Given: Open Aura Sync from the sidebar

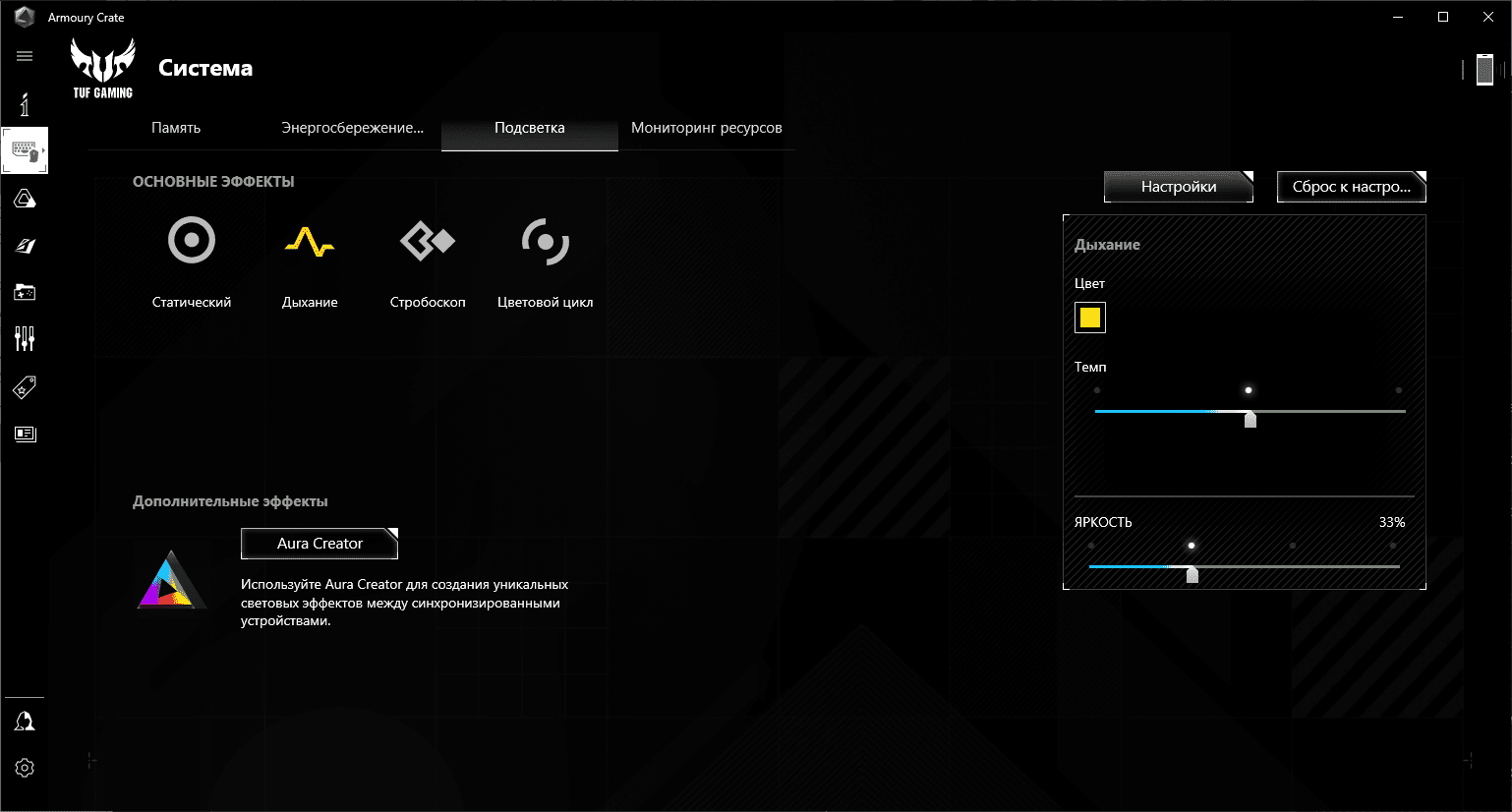Looking at the screenshot, I should coord(25,200).
